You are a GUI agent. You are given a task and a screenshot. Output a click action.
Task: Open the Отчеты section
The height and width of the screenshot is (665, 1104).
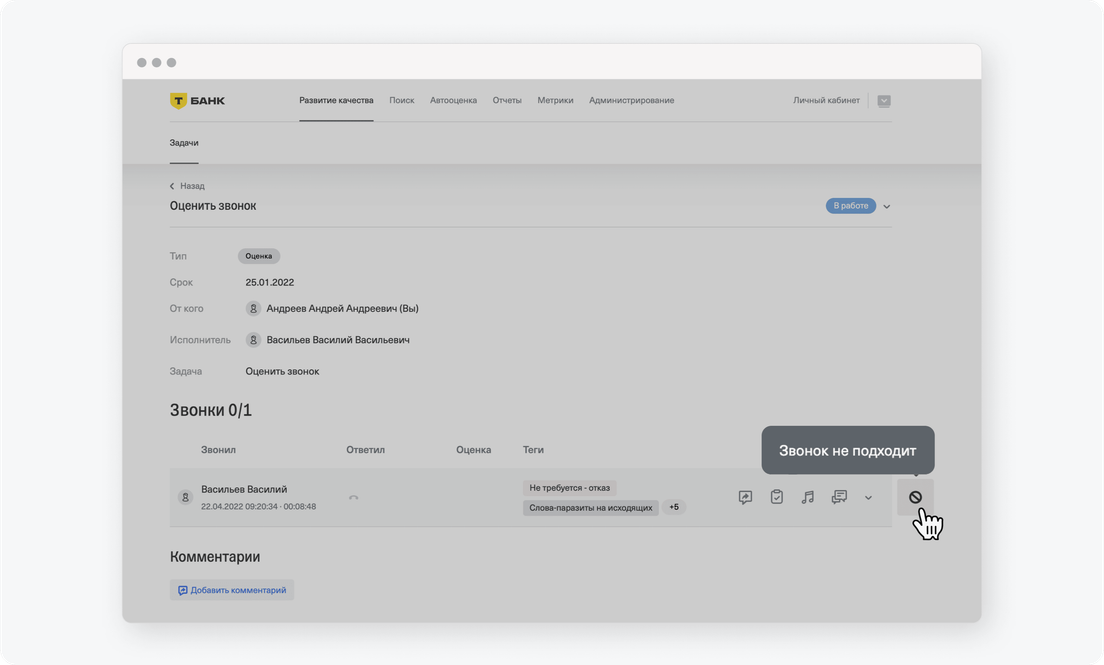[x=507, y=100]
